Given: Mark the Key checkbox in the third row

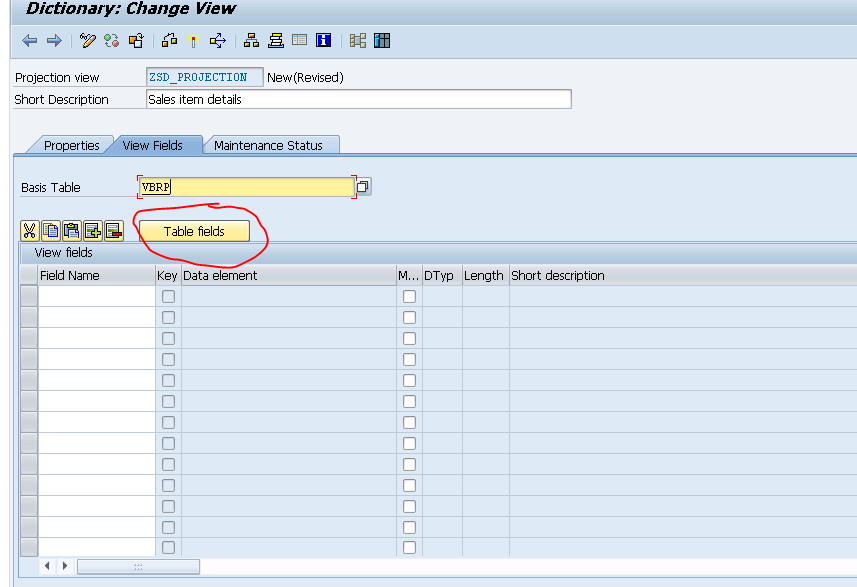Looking at the screenshot, I should pos(167,338).
